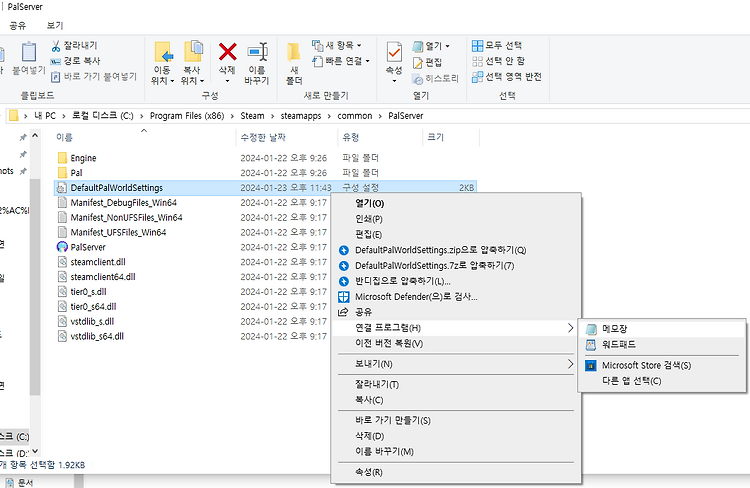Click the Cut (잘라내기) scissors icon
Screen dimensions: 750x488
click(x=56, y=46)
